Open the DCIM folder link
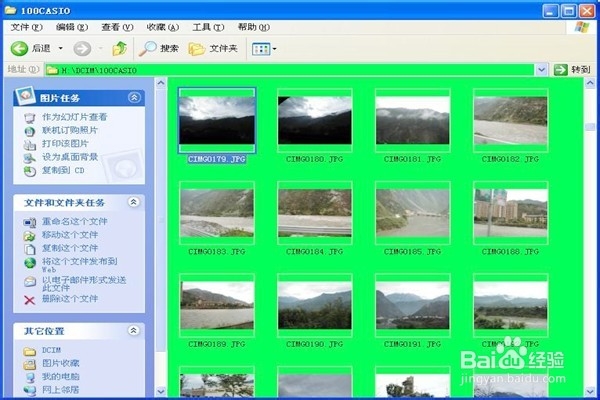This screenshot has height=400, width=600. pyautogui.click(x=51, y=350)
